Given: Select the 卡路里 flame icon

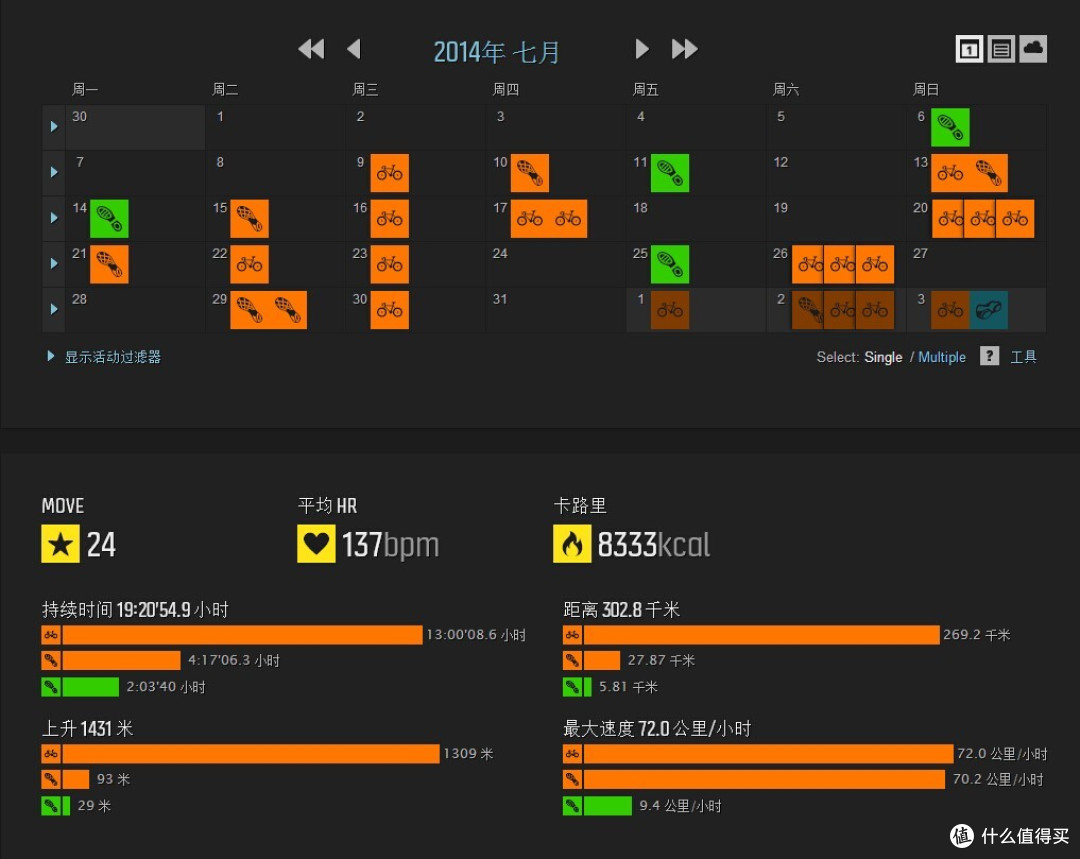Looking at the screenshot, I should pos(572,544).
